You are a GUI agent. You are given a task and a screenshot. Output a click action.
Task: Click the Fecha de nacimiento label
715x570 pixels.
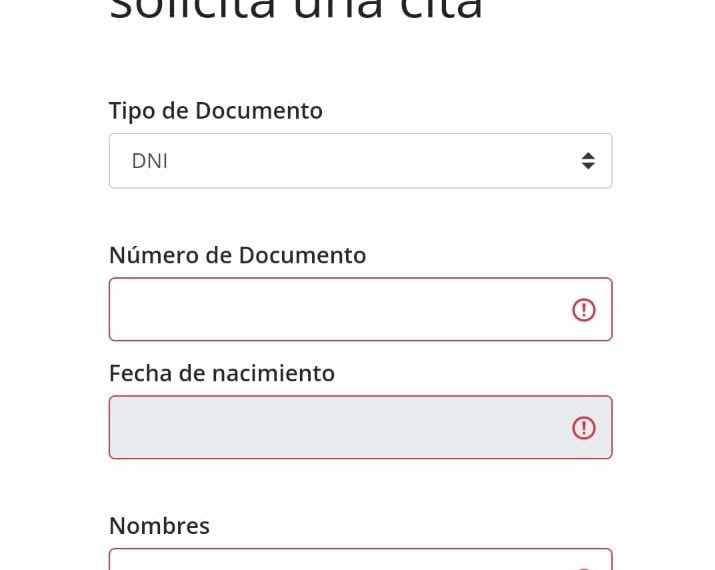[x=222, y=373]
